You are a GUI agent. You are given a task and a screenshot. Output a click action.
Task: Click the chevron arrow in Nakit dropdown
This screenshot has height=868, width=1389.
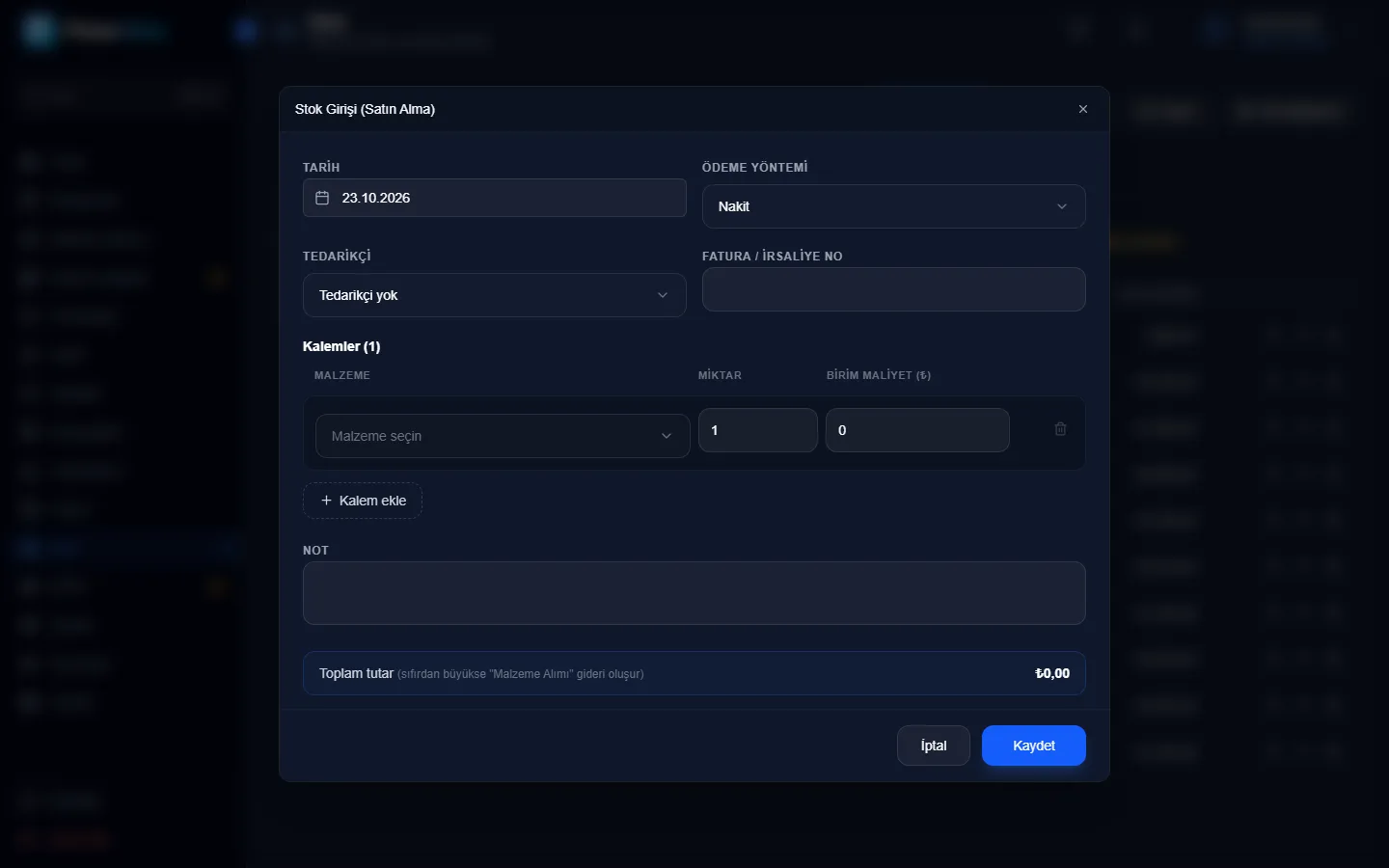pos(1061,206)
